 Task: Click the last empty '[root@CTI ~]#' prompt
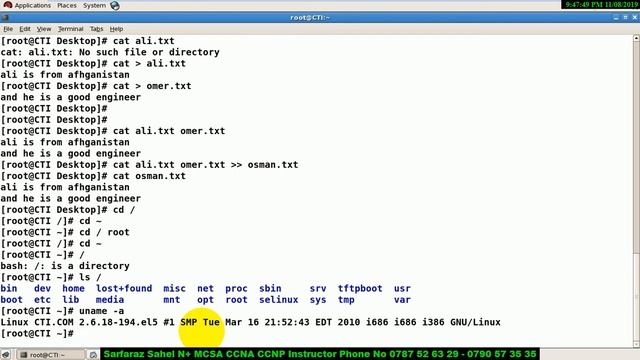(x=37, y=333)
